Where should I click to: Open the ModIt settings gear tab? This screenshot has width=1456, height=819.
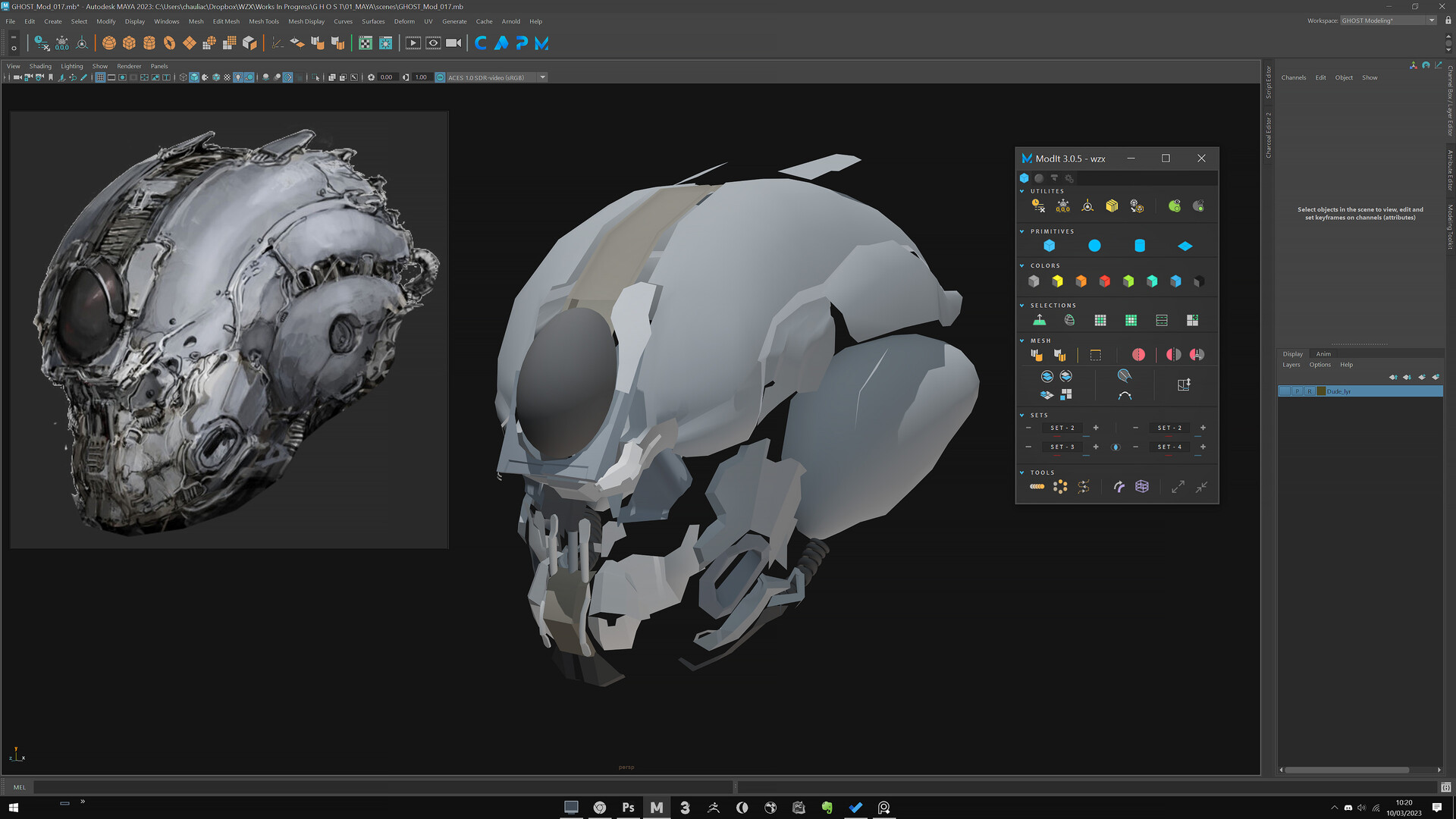pos(1069,177)
